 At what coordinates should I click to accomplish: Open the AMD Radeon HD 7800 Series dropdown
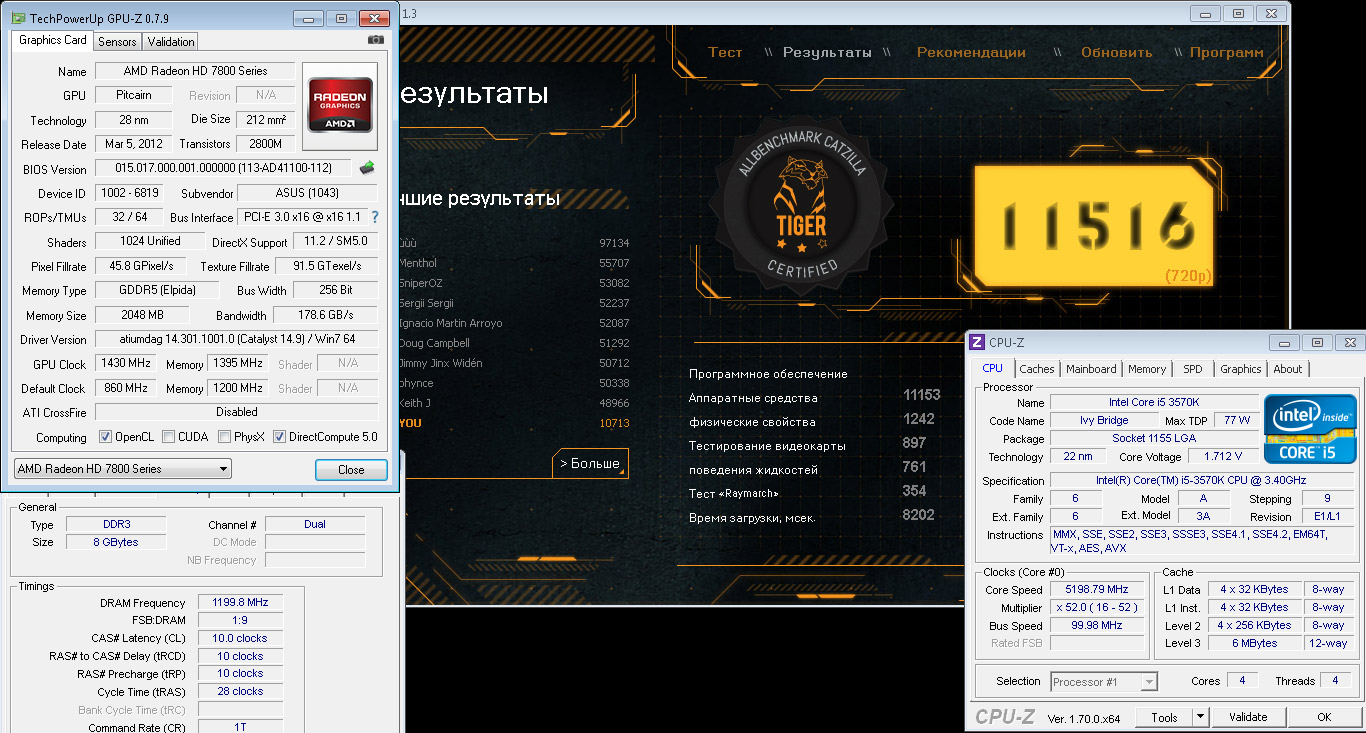click(x=122, y=469)
